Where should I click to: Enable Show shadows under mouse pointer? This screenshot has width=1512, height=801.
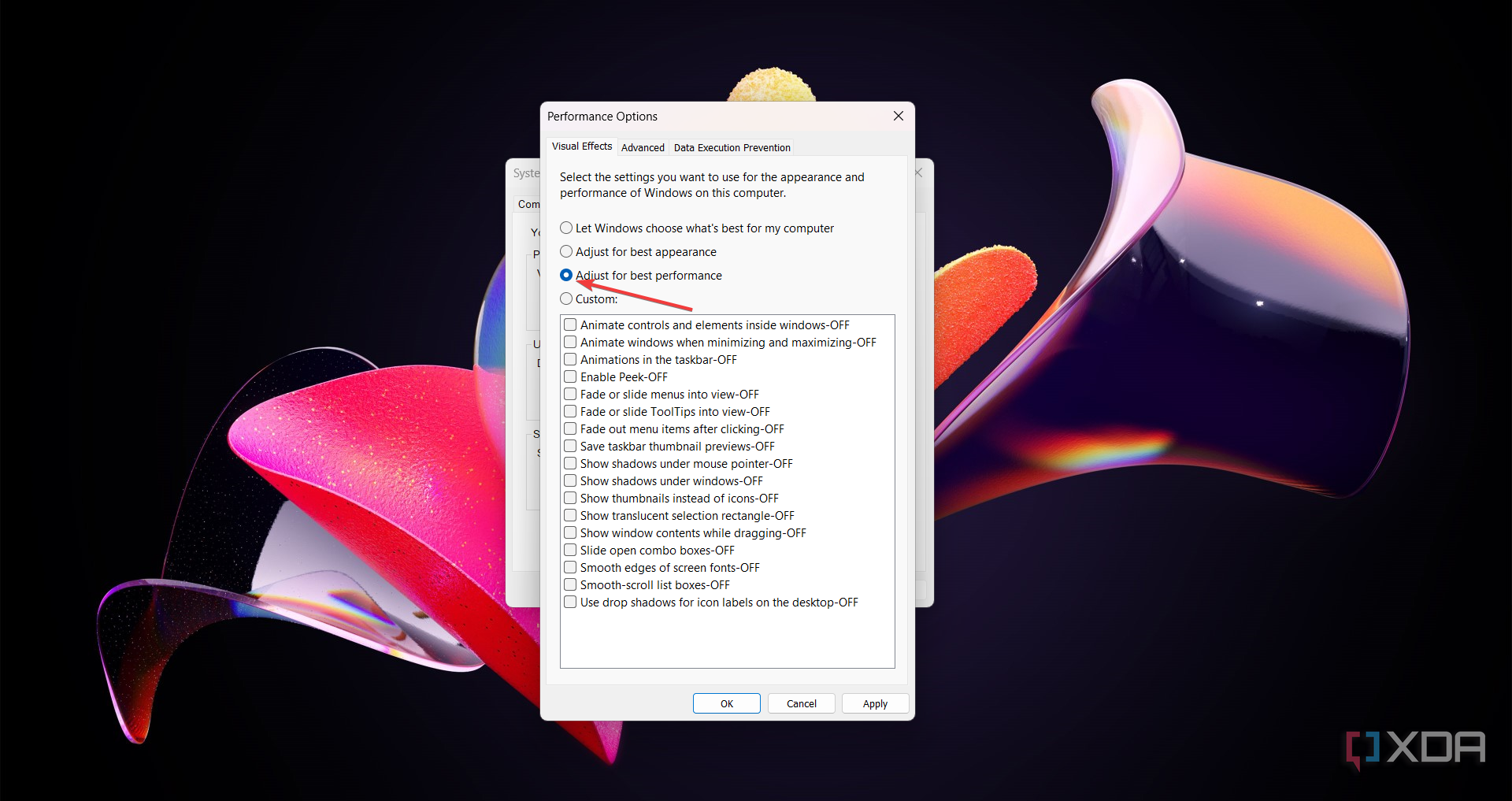pos(570,464)
